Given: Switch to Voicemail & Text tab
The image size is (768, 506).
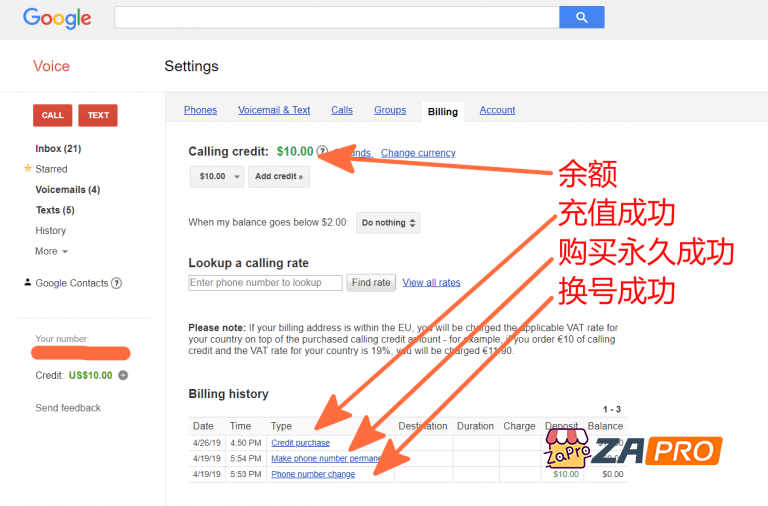Looking at the screenshot, I should click(x=274, y=110).
